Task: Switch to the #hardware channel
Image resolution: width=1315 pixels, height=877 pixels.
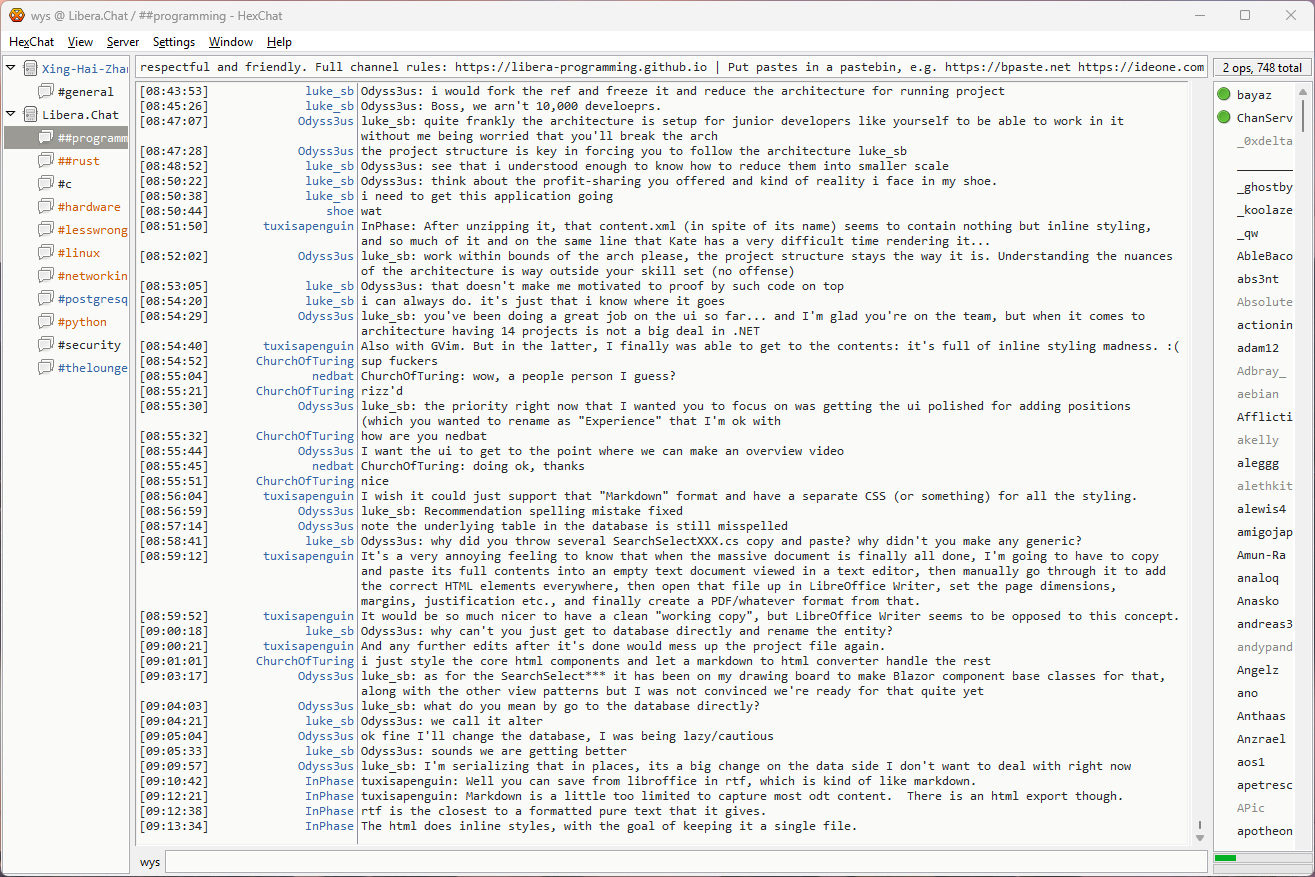Action: (x=88, y=207)
